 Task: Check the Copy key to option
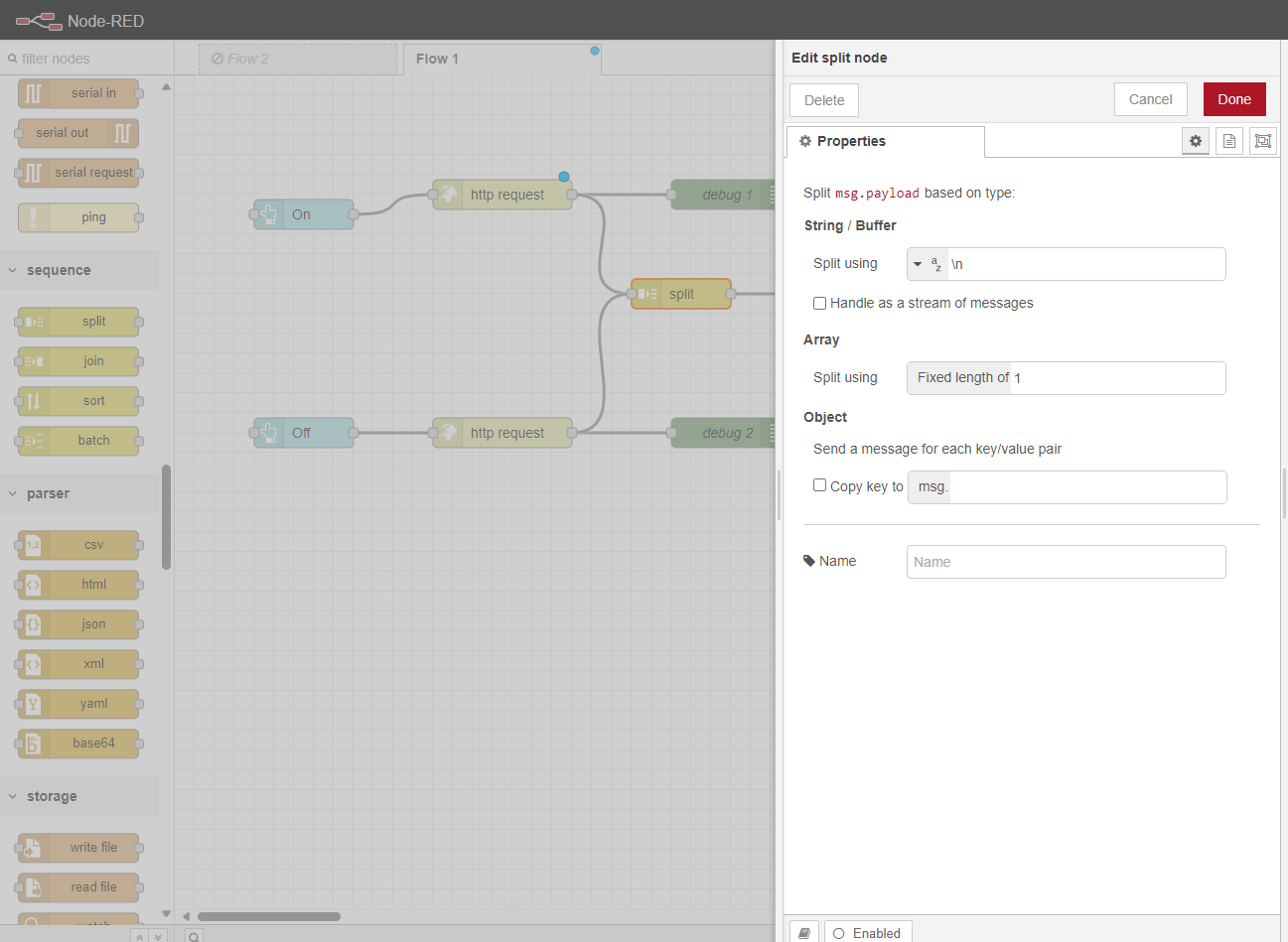pyautogui.click(x=819, y=485)
